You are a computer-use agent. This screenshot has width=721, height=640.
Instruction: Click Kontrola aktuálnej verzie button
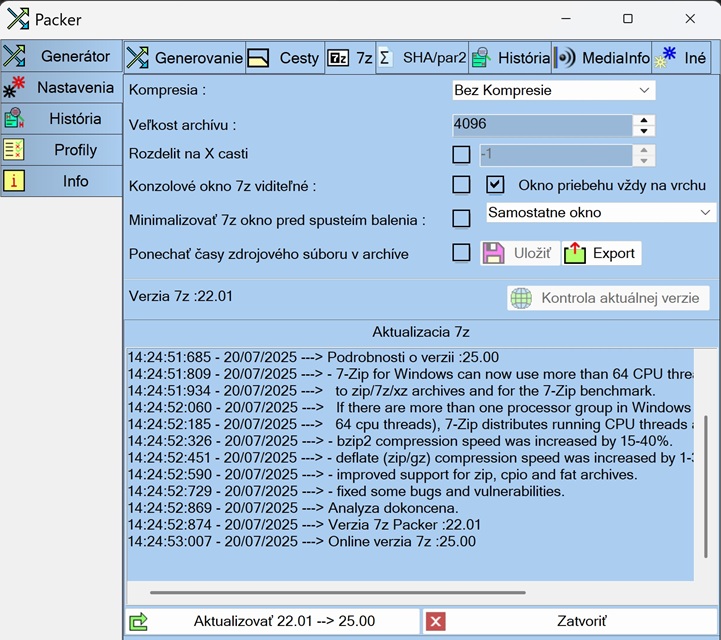(608, 298)
